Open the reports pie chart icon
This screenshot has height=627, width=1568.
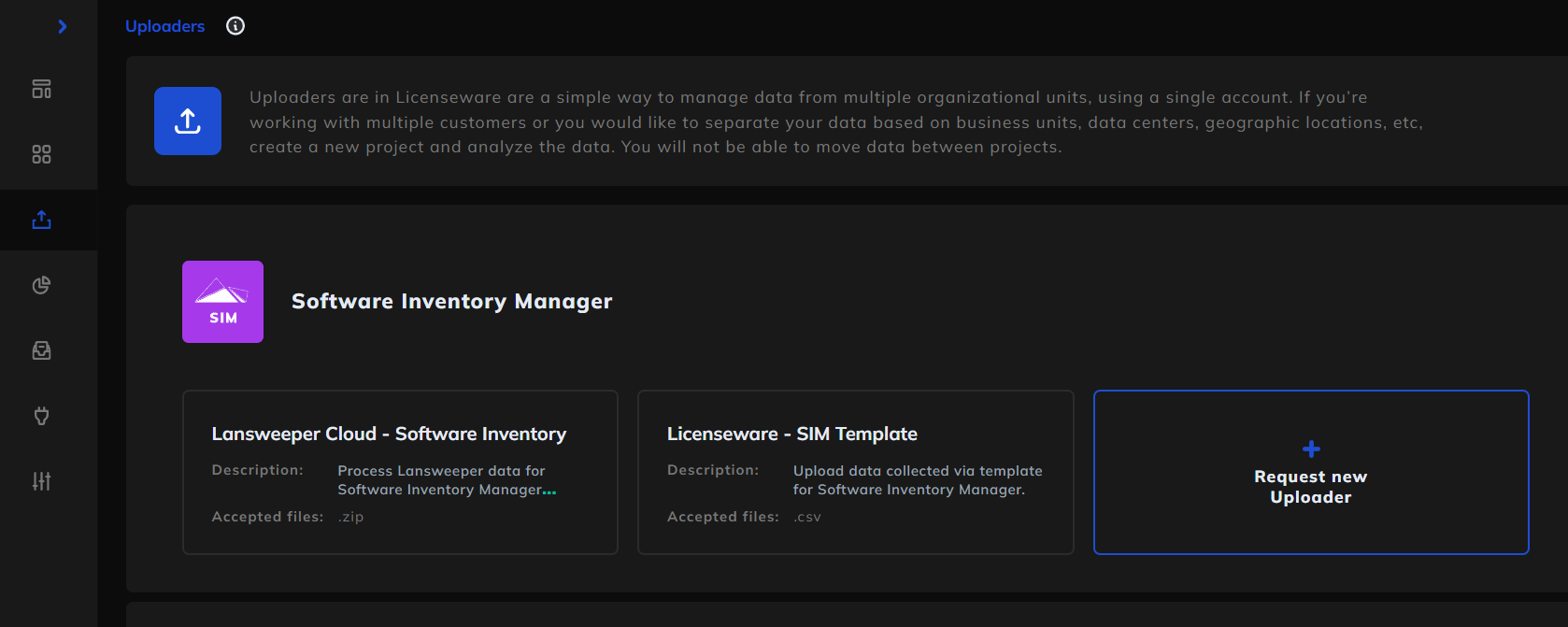(41, 285)
